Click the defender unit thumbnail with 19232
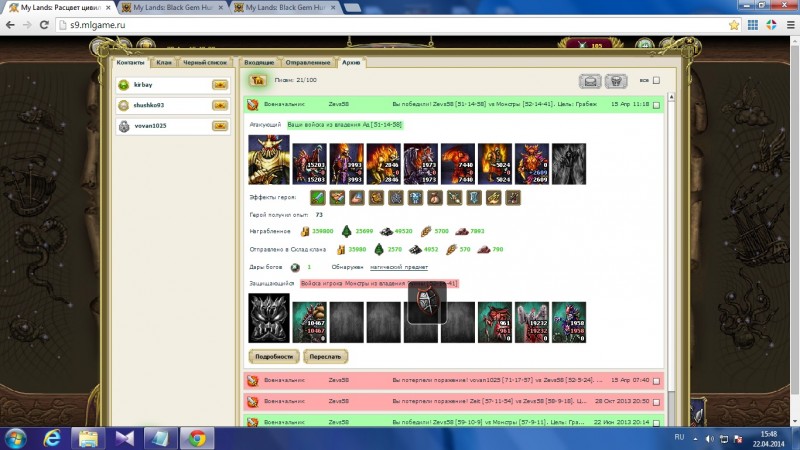The image size is (800, 450). tap(532, 322)
